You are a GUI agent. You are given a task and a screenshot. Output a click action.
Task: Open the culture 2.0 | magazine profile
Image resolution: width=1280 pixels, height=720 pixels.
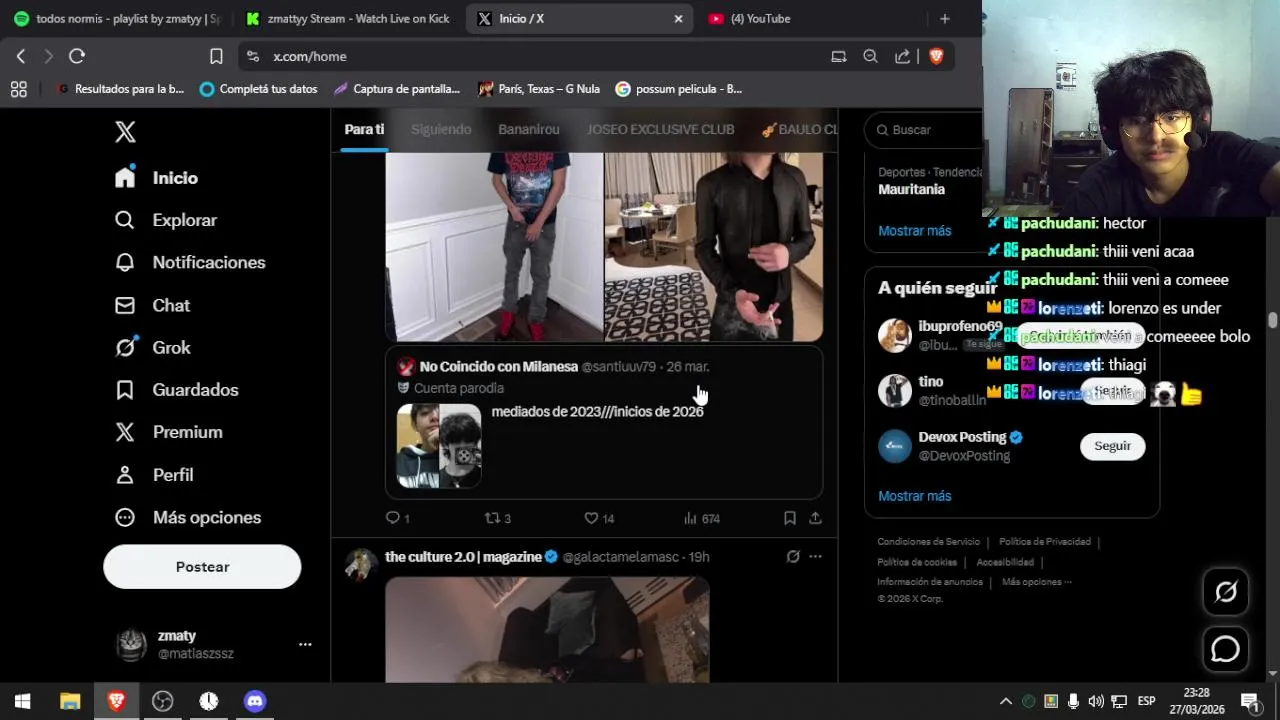coord(463,557)
